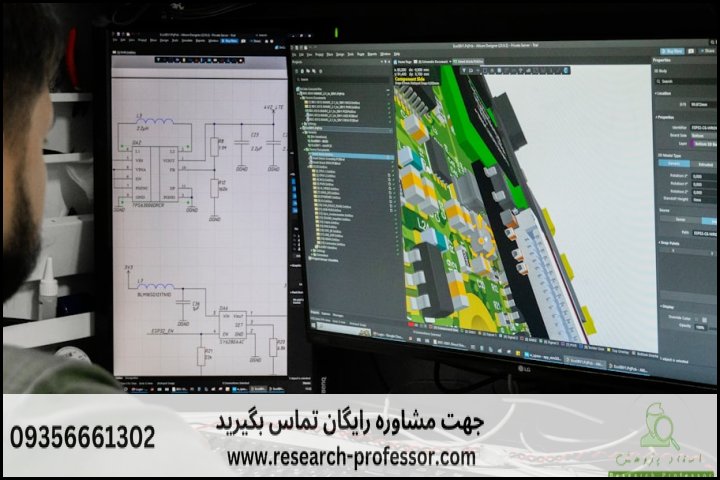The width and height of the screenshot is (720, 480).
Task: Open the www.research-professor.com link
Action: [x=351, y=457]
